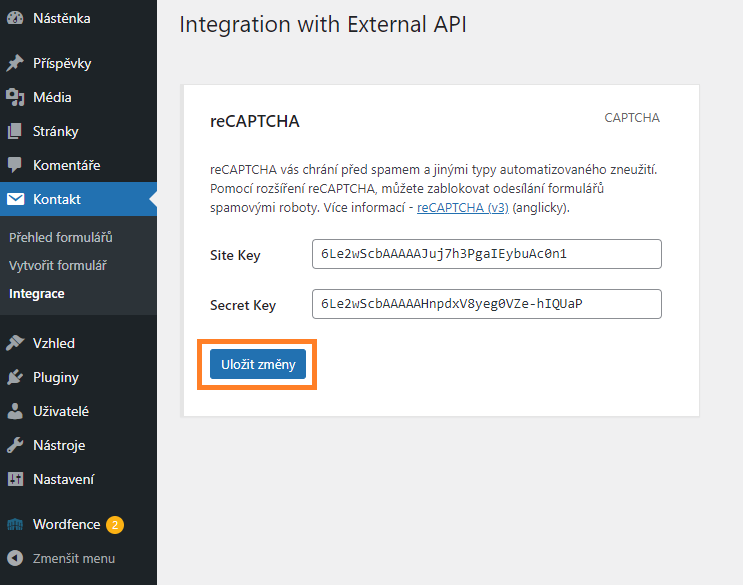Viewport: 743px width, 585px height.
Task: Click the Komentáře speech bubble icon
Action: point(15,165)
